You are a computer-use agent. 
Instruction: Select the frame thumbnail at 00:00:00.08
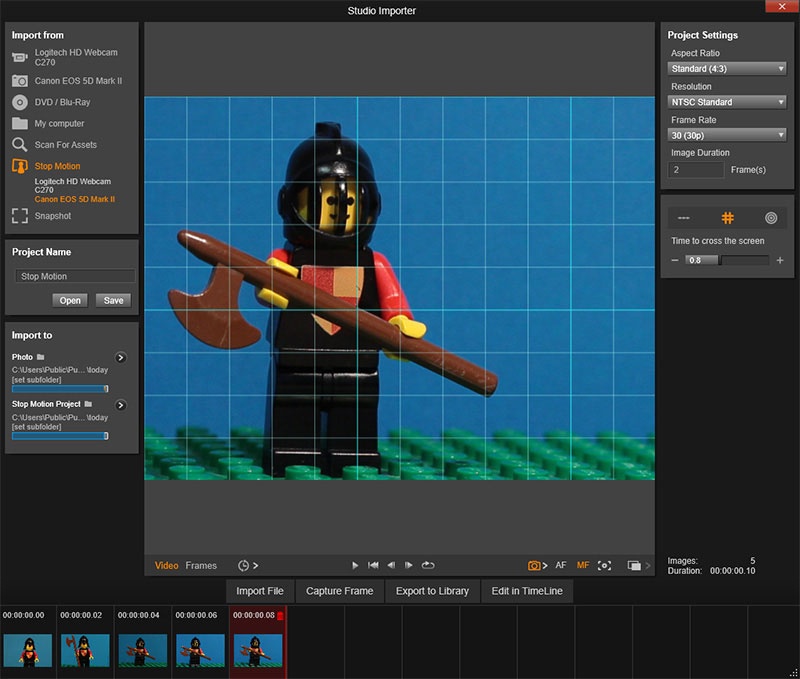click(258, 650)
